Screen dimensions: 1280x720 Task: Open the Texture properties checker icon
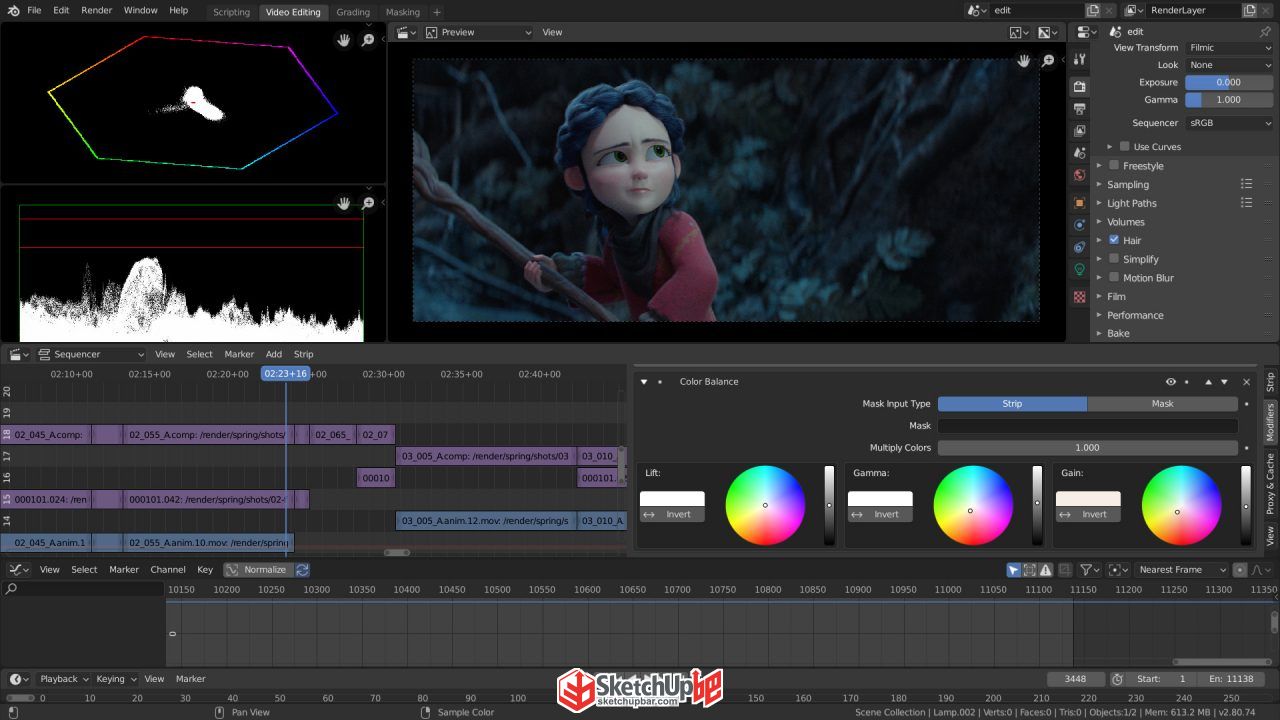pos(1080,297)
